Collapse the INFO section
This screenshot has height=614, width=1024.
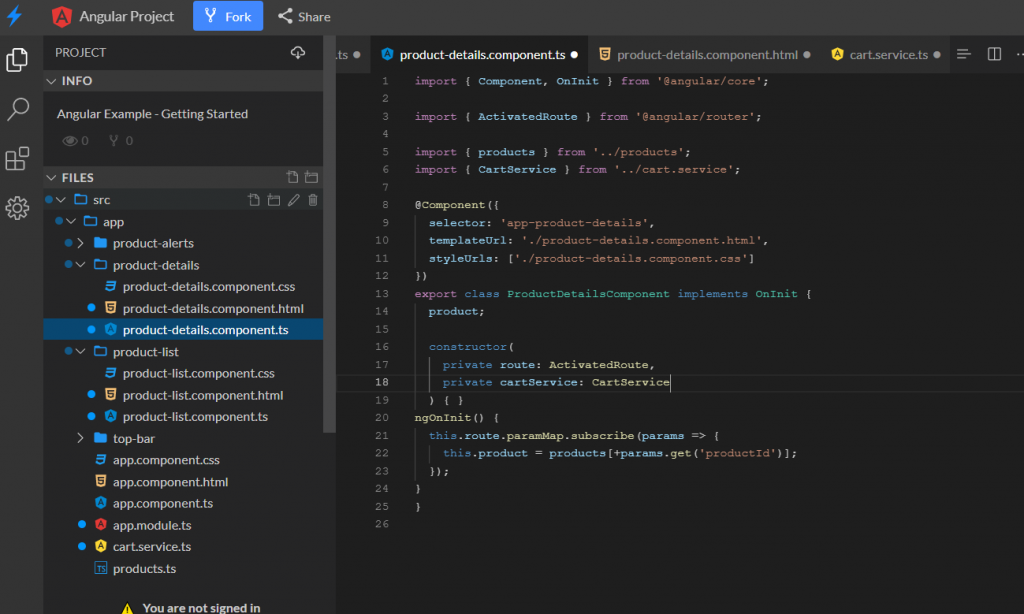click(x=52, y=81)
